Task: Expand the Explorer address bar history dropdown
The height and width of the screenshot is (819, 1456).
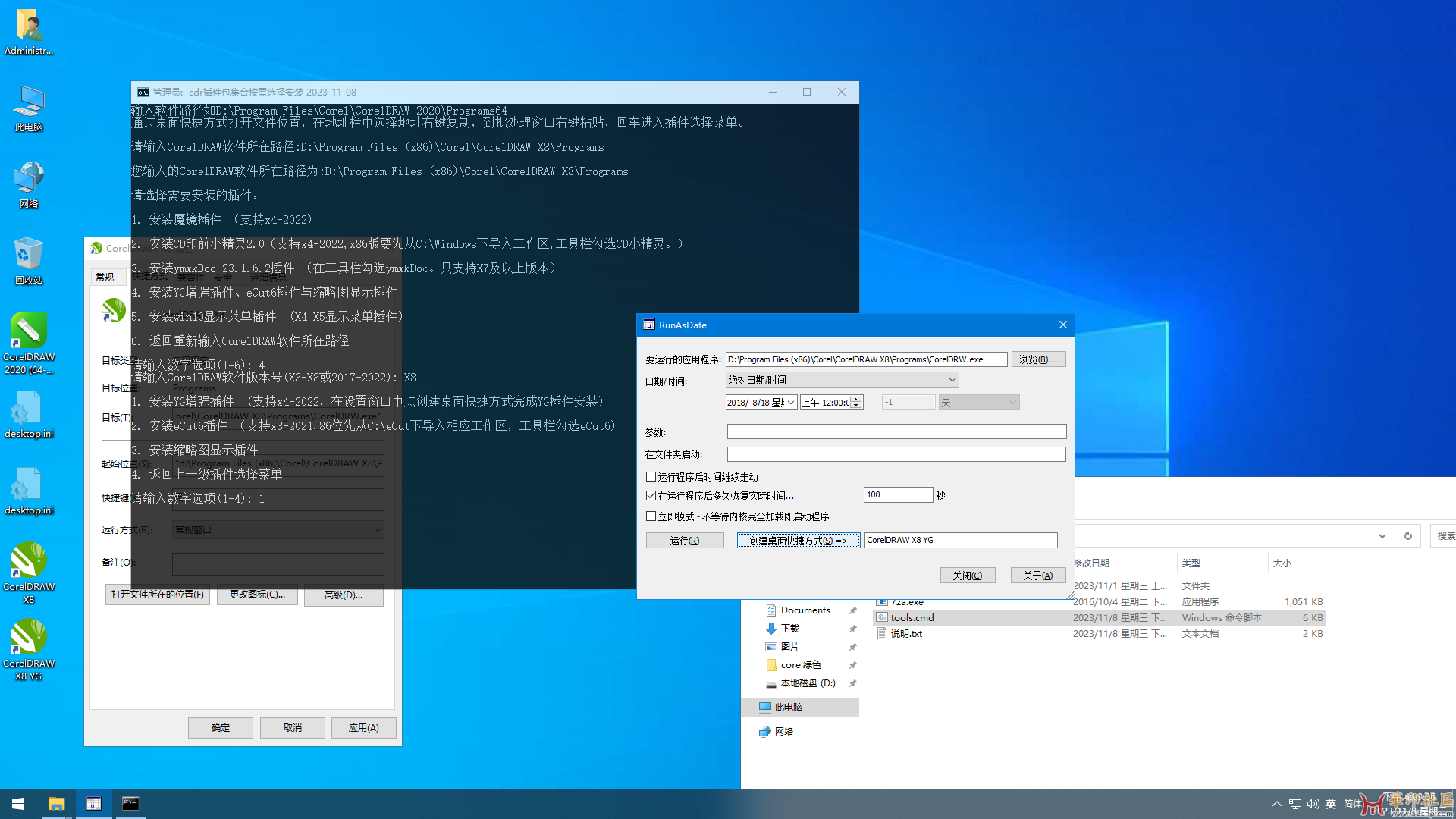Action: pyautogui.click(x=1382, y=536)
